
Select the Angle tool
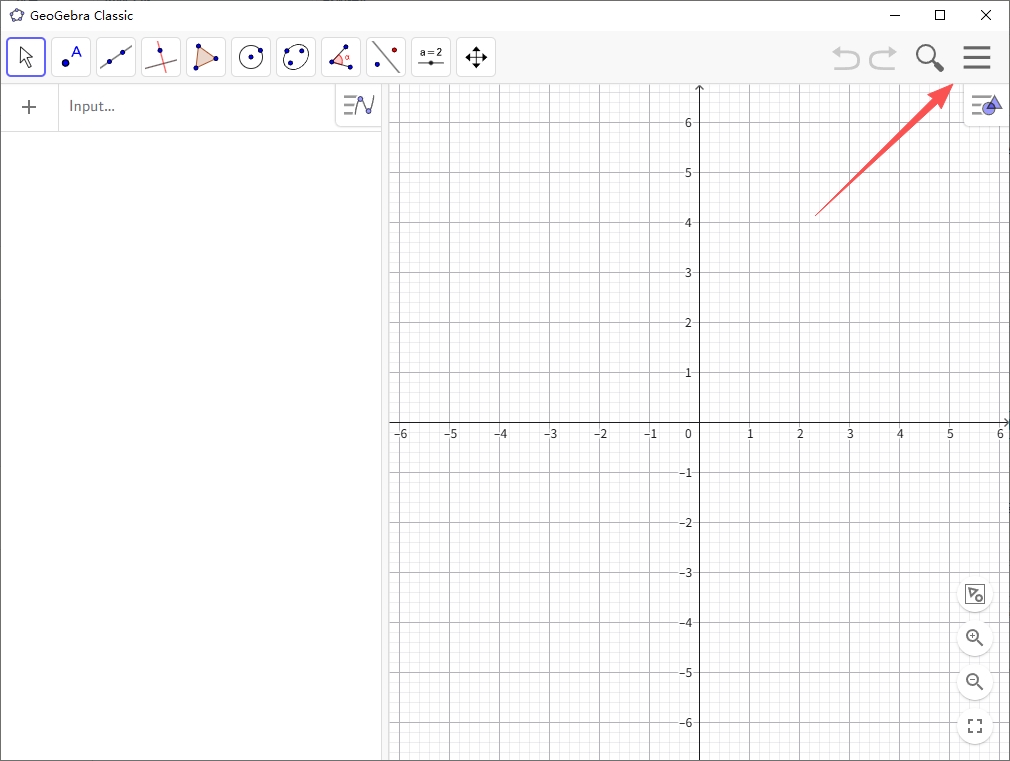point(341,57)
